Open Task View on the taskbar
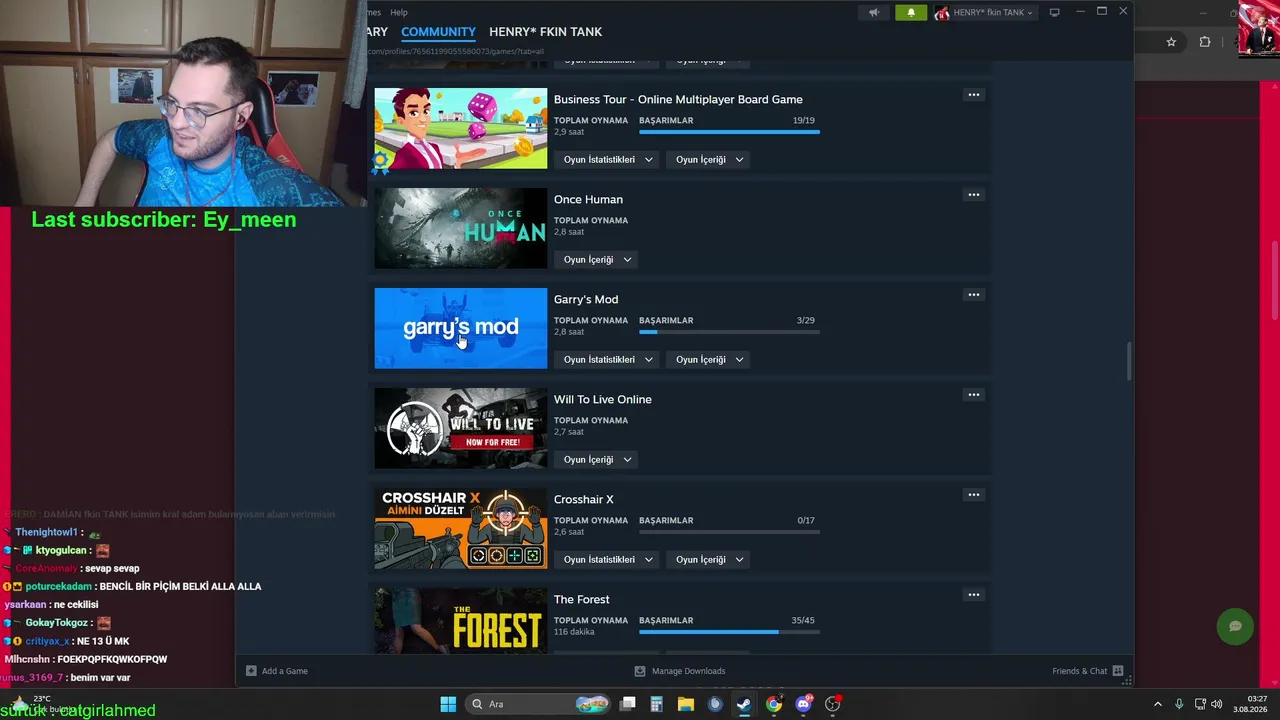The image size is (1280, 720). (628, 704)
